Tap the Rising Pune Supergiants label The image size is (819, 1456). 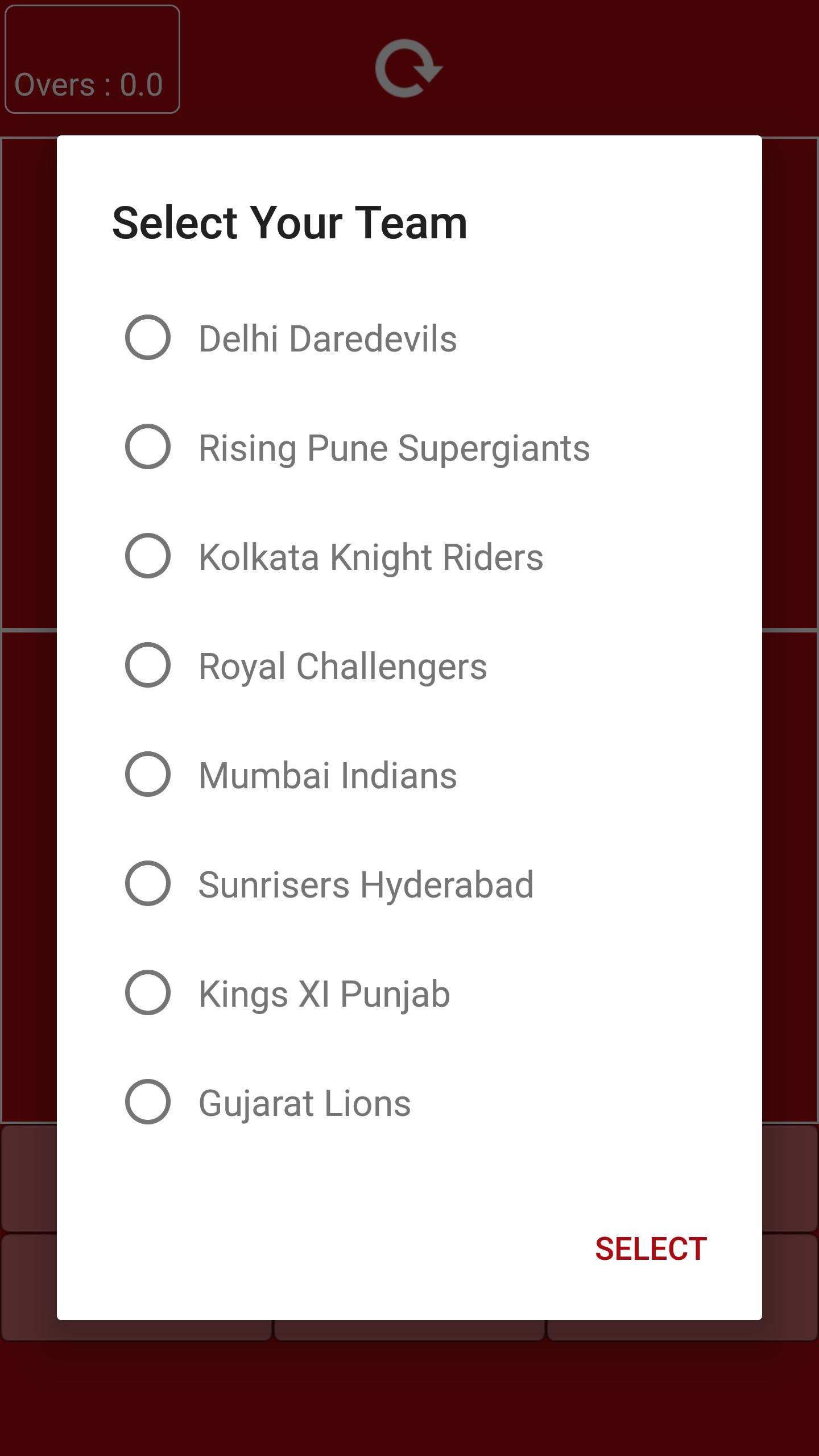394,448
